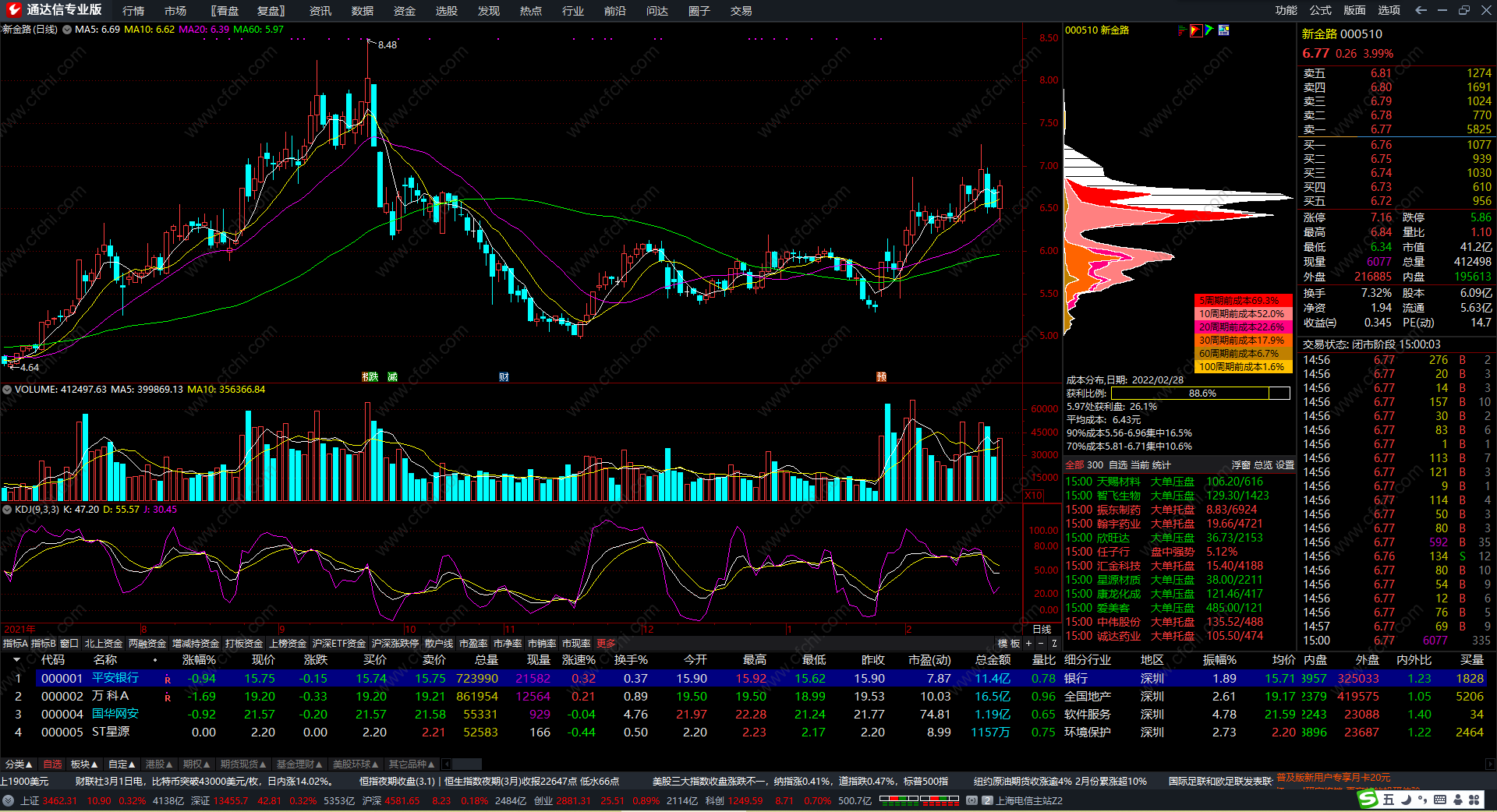Switch to the 自选 bottom tab

52,764
